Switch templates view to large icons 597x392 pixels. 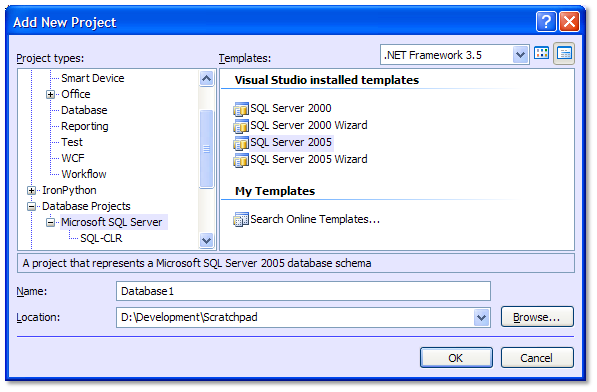coord(541,53)
